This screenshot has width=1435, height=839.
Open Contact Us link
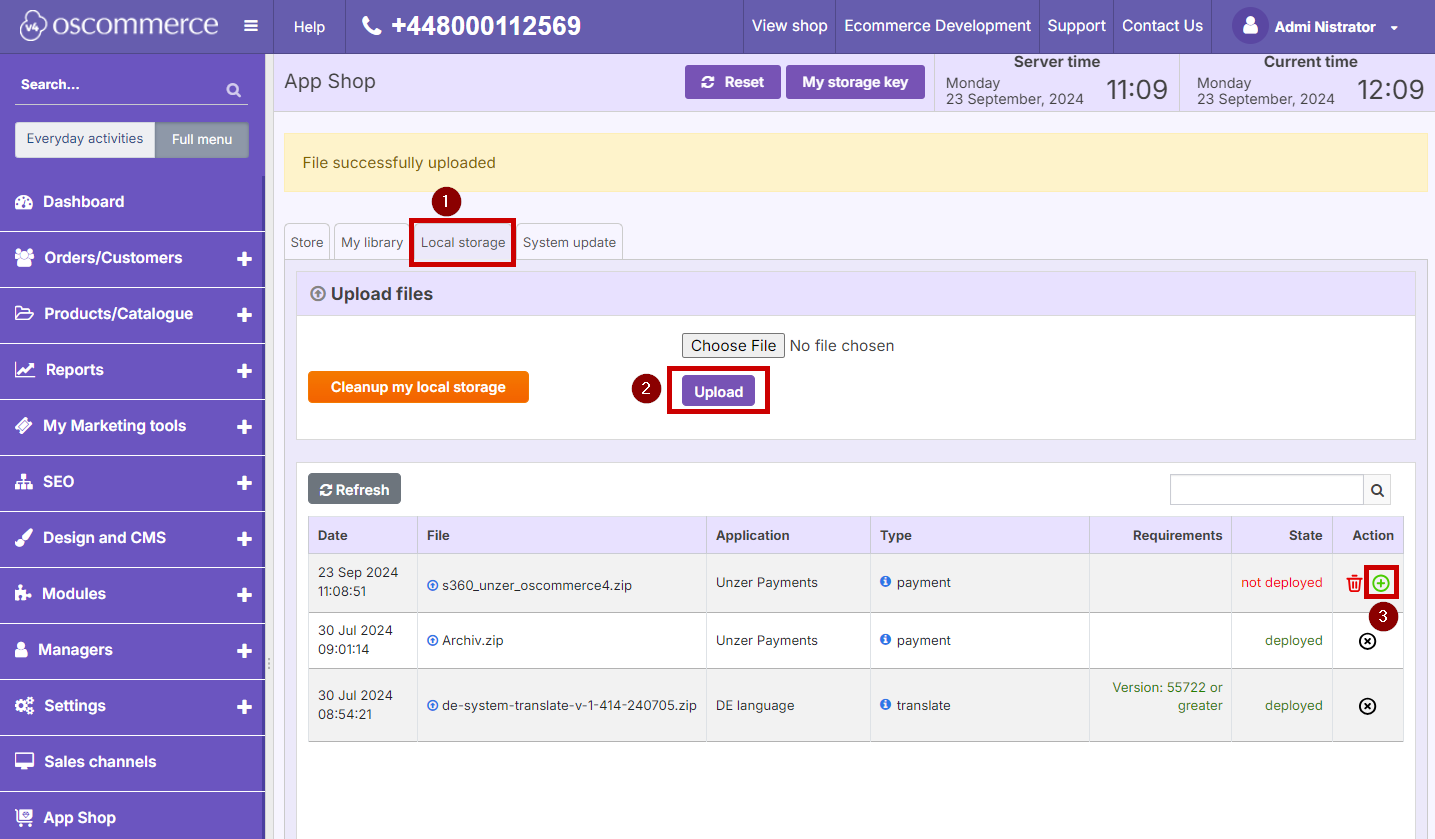point(1162,26)
